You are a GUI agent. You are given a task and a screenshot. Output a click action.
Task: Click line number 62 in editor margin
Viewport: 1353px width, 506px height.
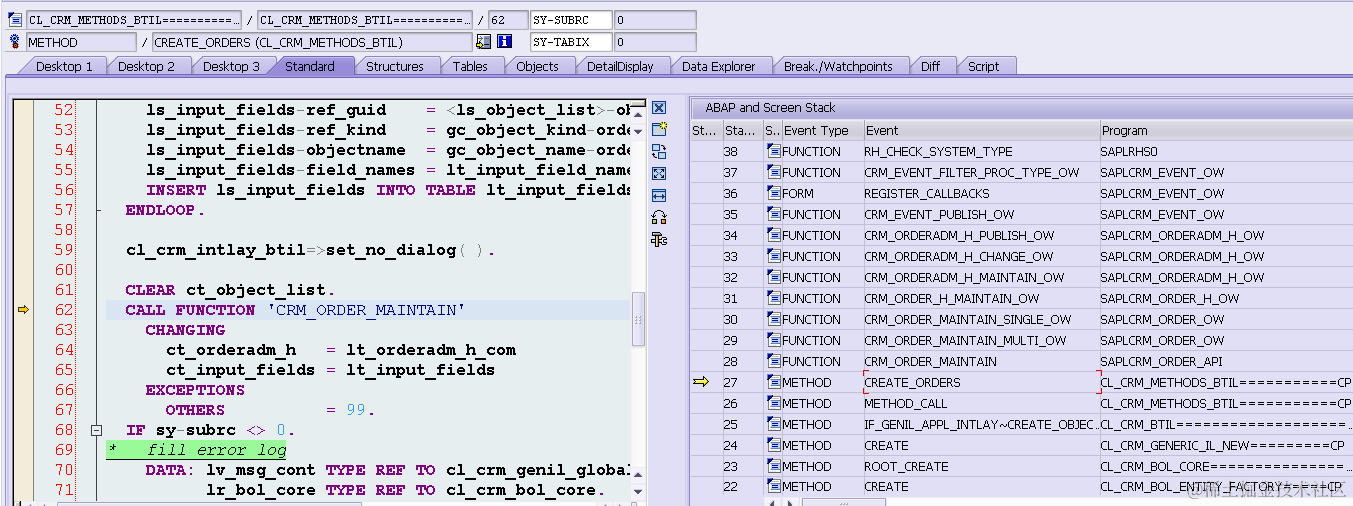pyautogui.click(x=63, y=310)
